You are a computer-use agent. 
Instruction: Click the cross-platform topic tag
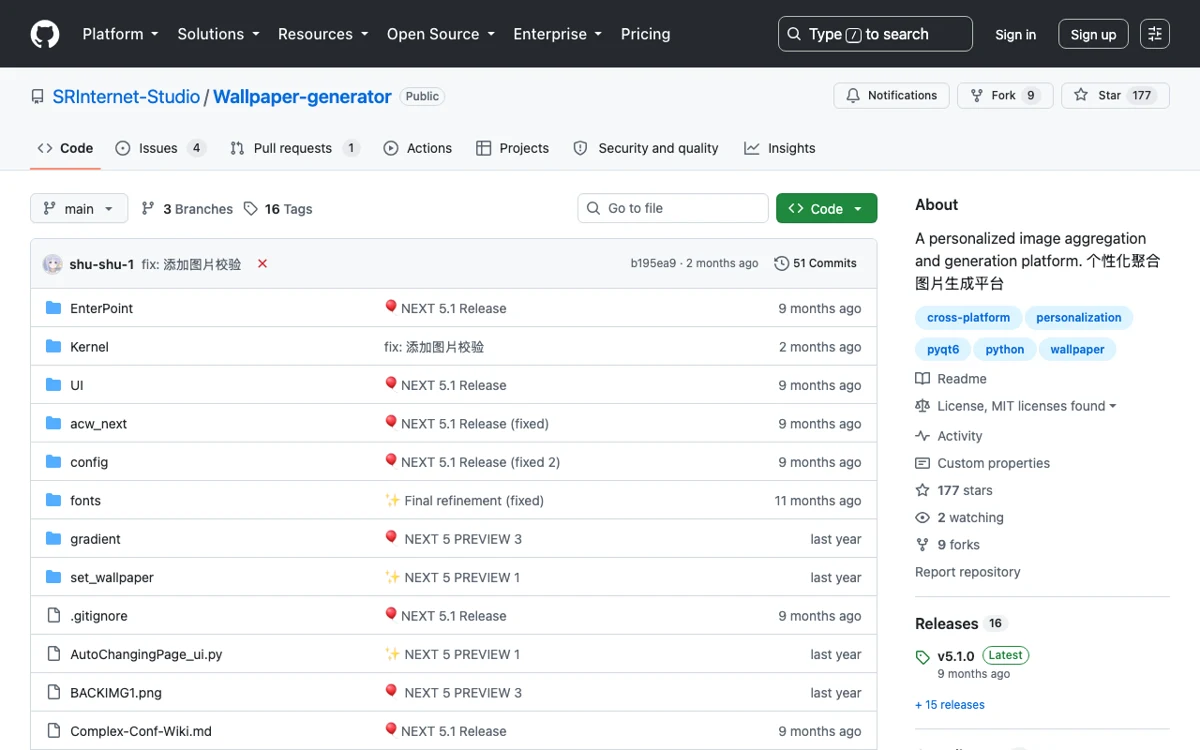click(x=968, y=318)
